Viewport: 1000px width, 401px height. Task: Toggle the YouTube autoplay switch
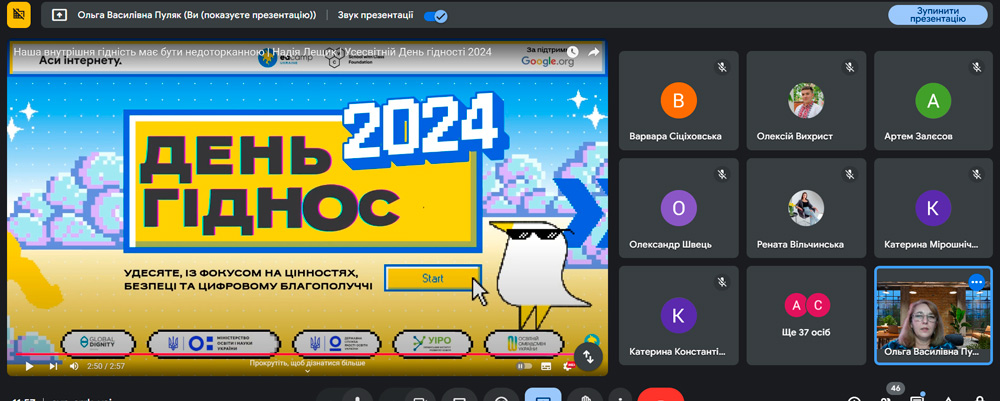click(524, 366)
